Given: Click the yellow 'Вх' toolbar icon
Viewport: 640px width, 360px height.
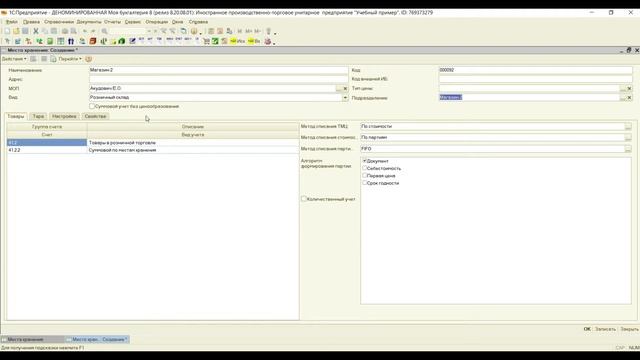Looking at the screenshot, I should [x=253, y=41].
